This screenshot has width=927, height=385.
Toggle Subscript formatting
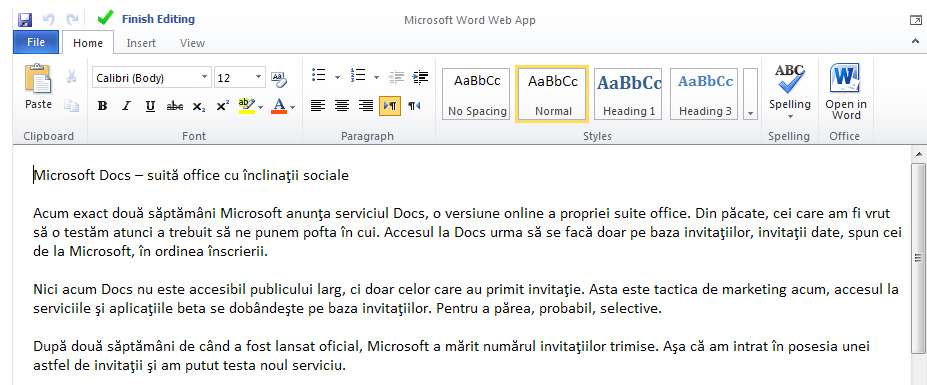click(199, 106)
